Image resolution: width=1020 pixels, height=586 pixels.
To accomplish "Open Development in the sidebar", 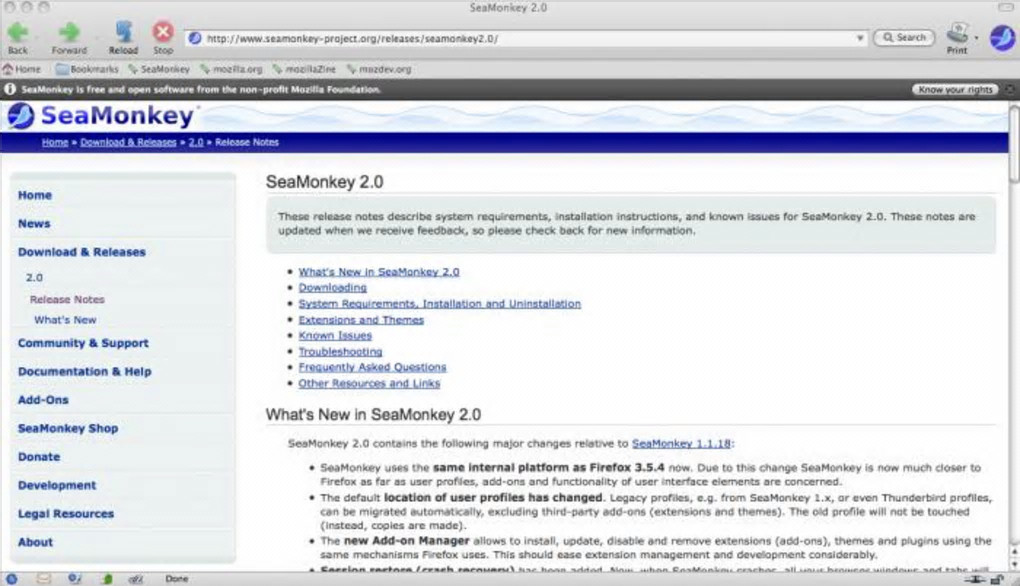I will tap(57, 486).
